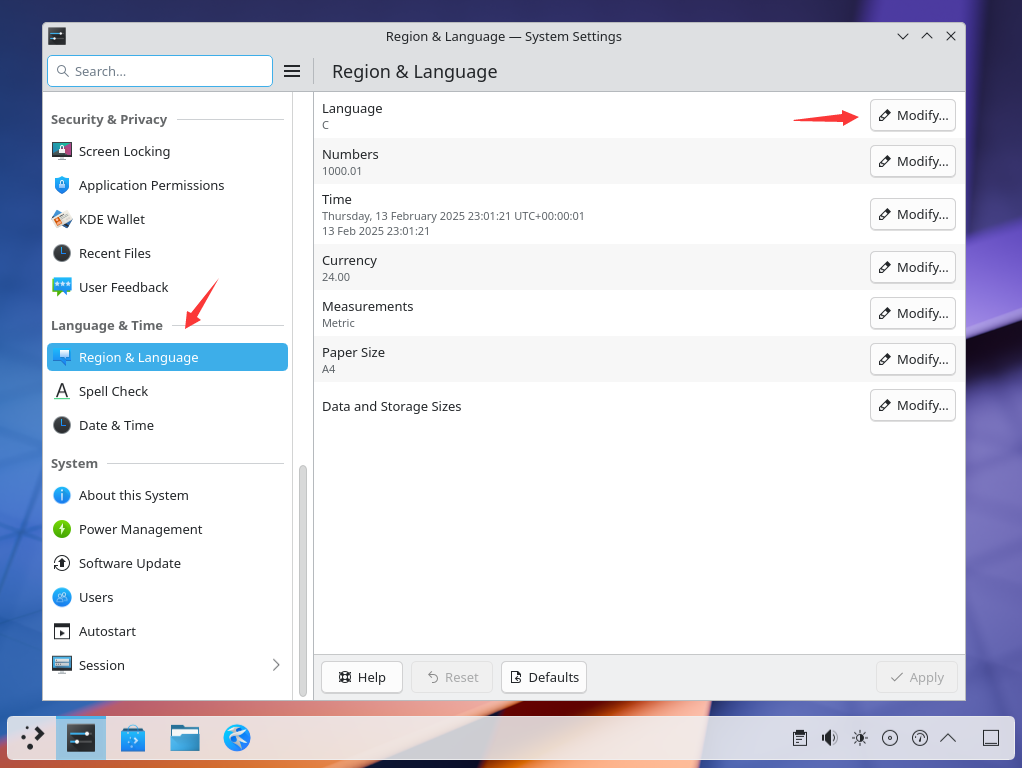
Task: Open Spell Check settings text
Action: pos(113,391)
